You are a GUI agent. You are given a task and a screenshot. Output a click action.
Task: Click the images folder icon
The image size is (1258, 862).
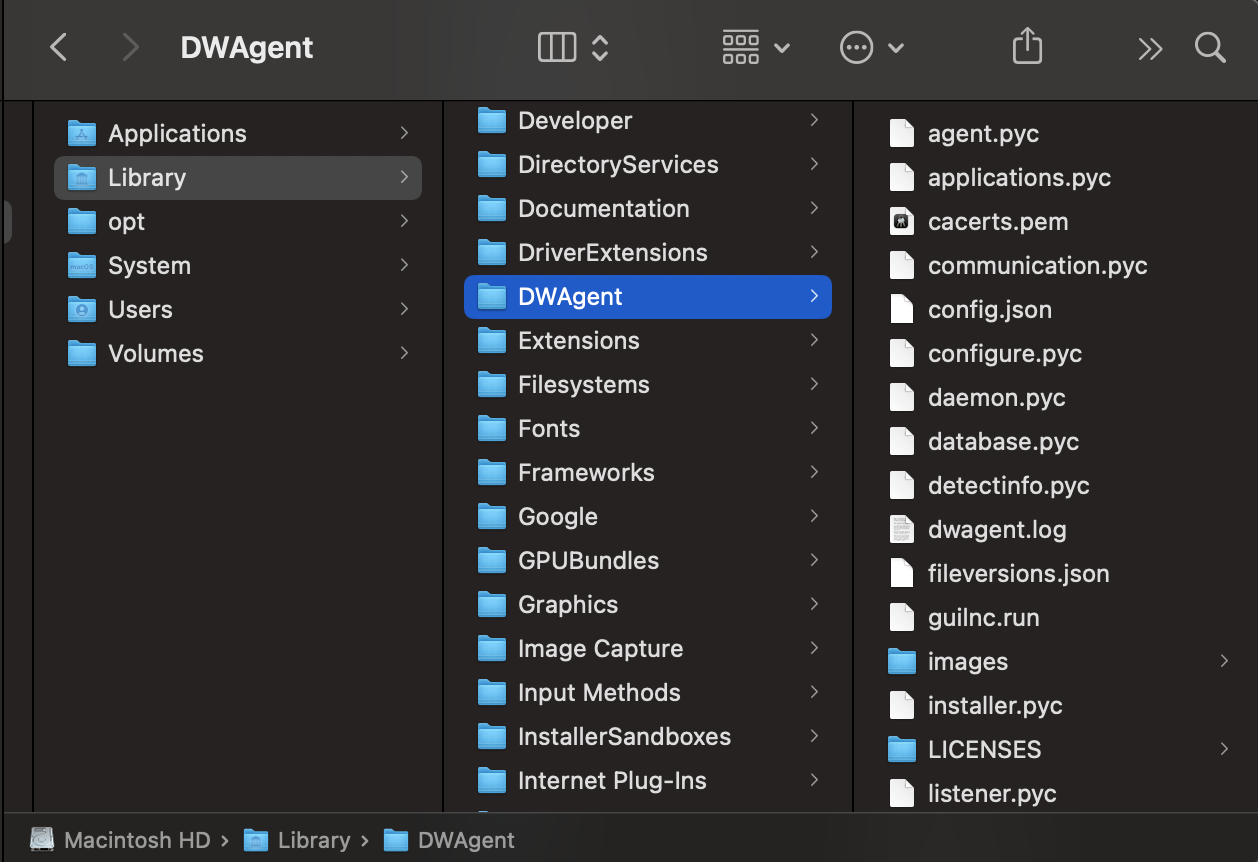902,661
